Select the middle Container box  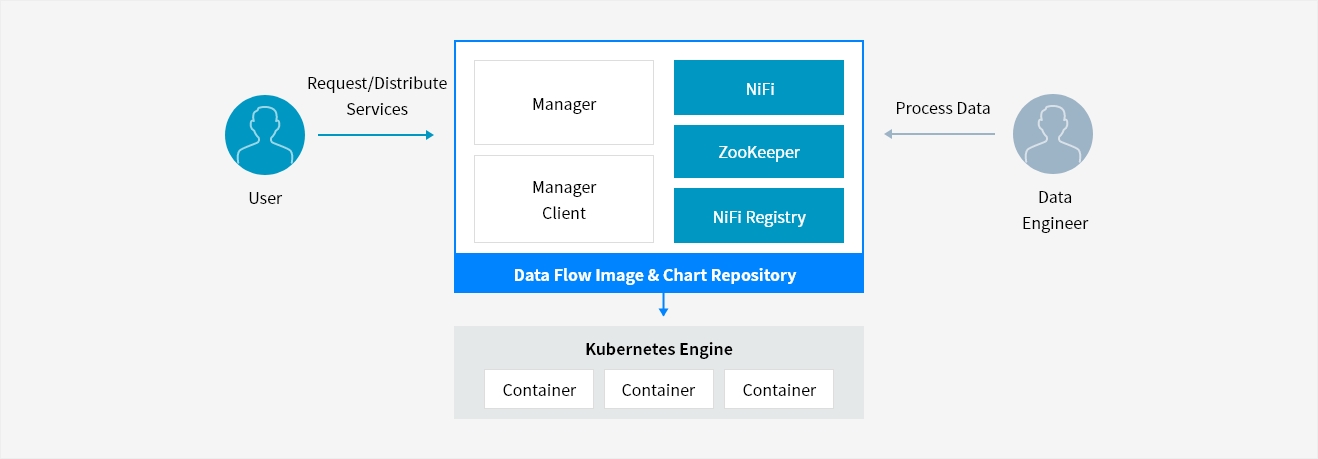(x=658, y=390)
